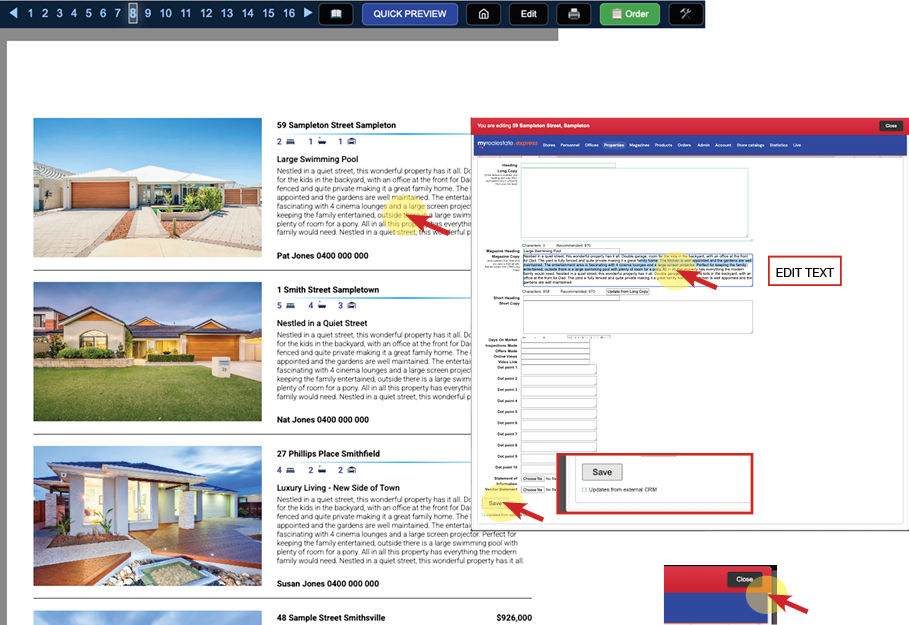909x625 pixels.
Task: Click the bathroom icon for 1 Smith Street
Action: tap(322, 306)
